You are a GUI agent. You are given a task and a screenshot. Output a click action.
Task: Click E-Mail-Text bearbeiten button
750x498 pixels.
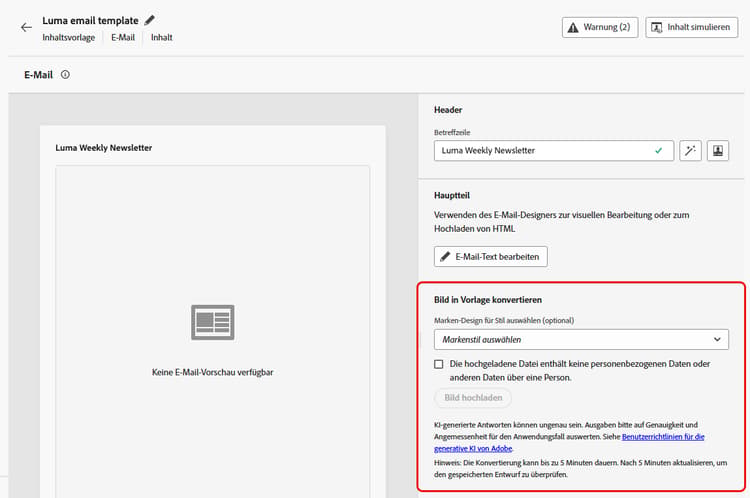coord(491,256)
